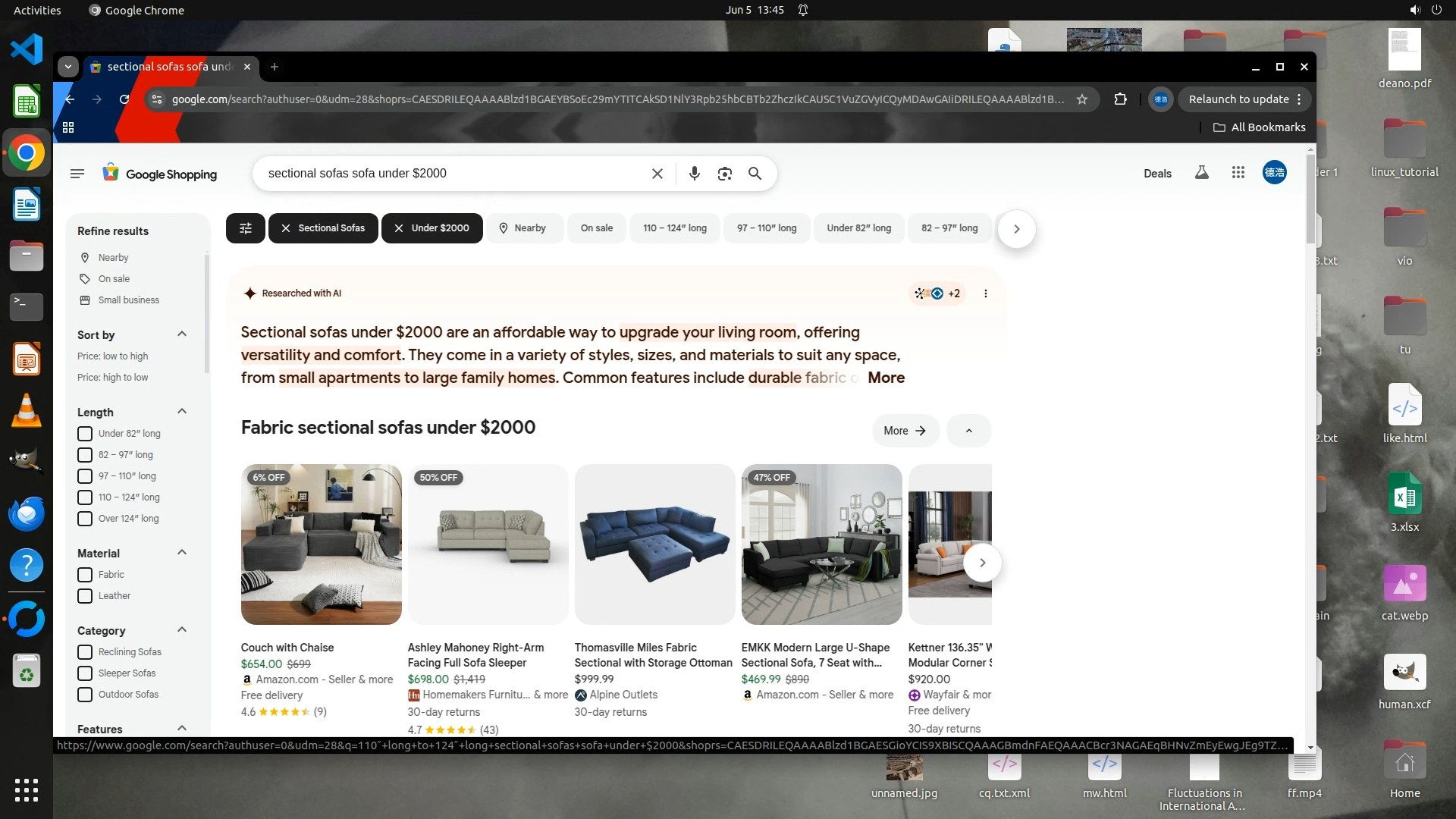Click the magnifier search submit icon
The width and height of the screenshot is (1456, 819).
755,174
